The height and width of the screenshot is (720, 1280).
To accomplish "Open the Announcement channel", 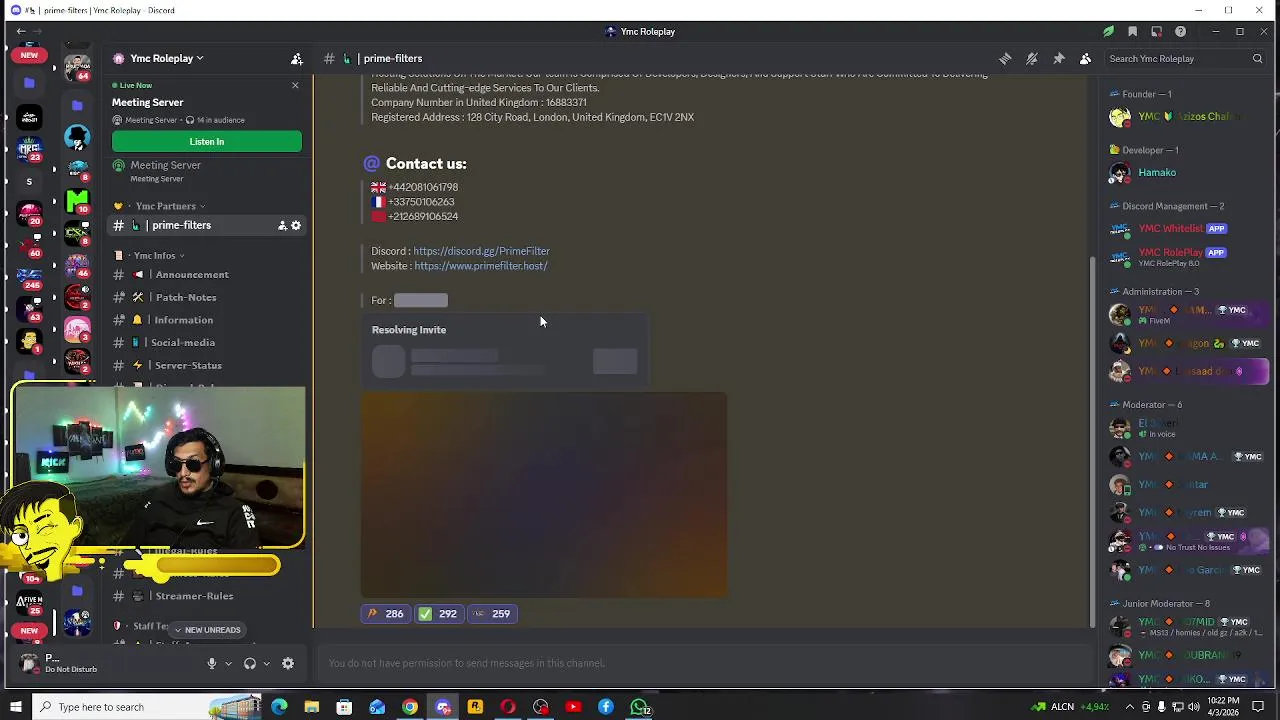I will click(x=192, y=275).
